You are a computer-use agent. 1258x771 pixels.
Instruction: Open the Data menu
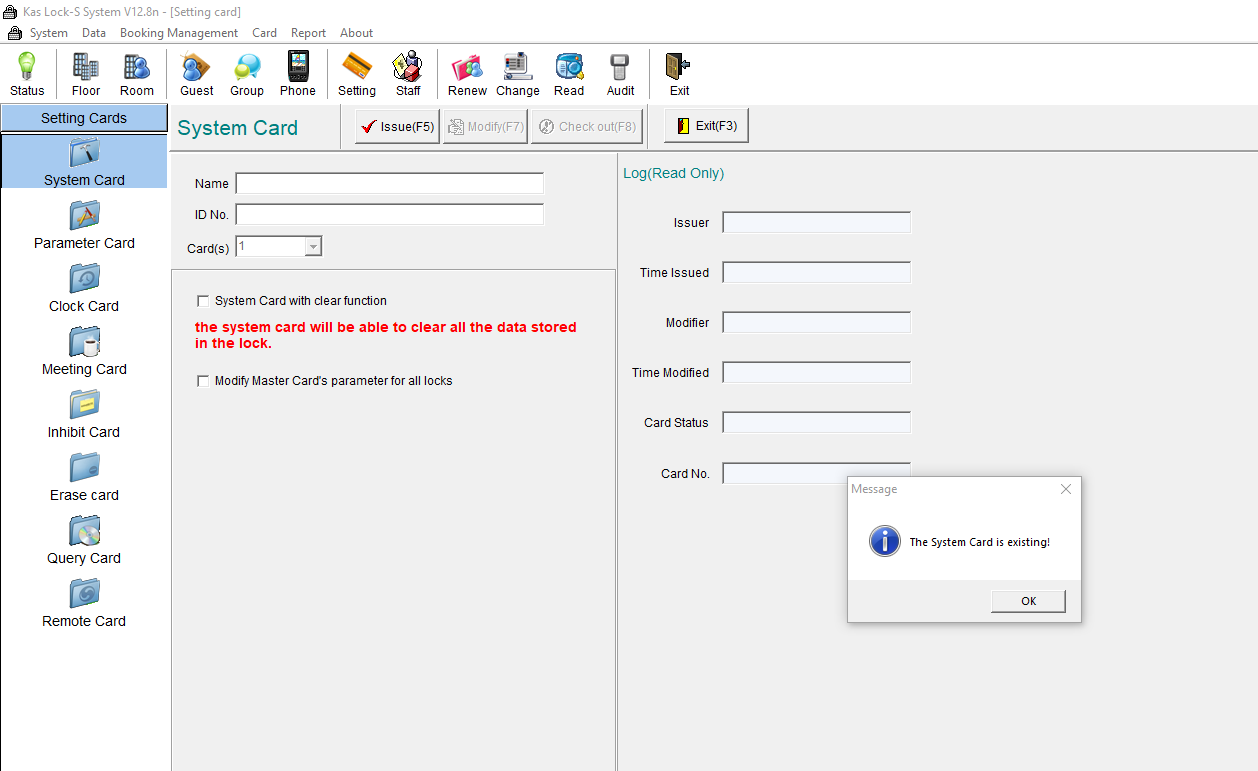[94, 33]
